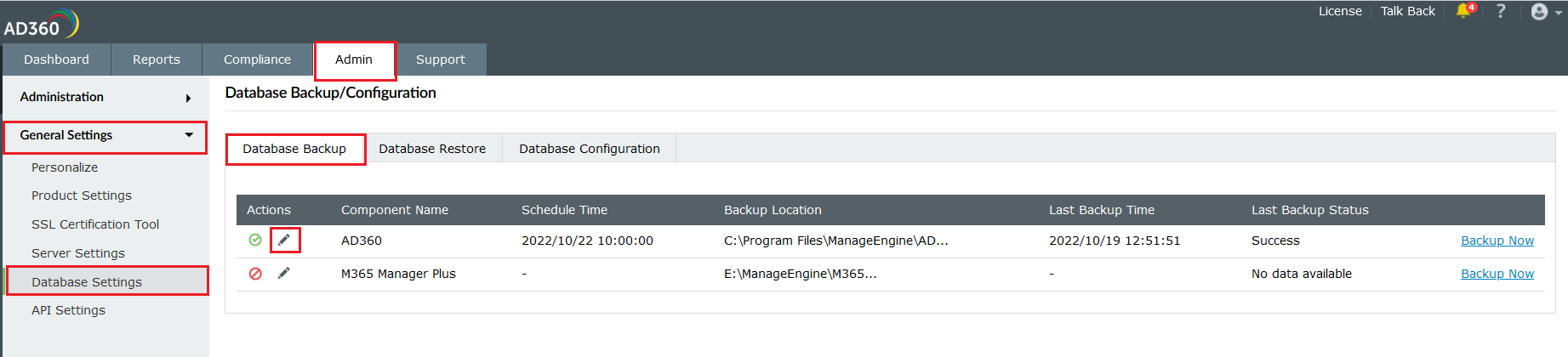Select SSL Certification Tool in sidebar

coord(95,224)
